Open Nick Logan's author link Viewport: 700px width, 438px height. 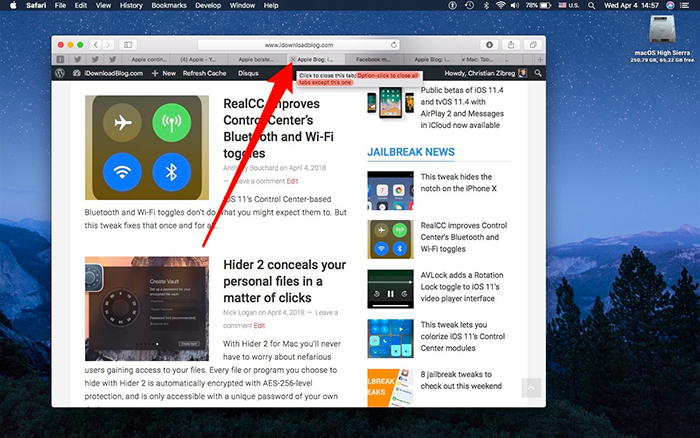(x=239, y=313)
